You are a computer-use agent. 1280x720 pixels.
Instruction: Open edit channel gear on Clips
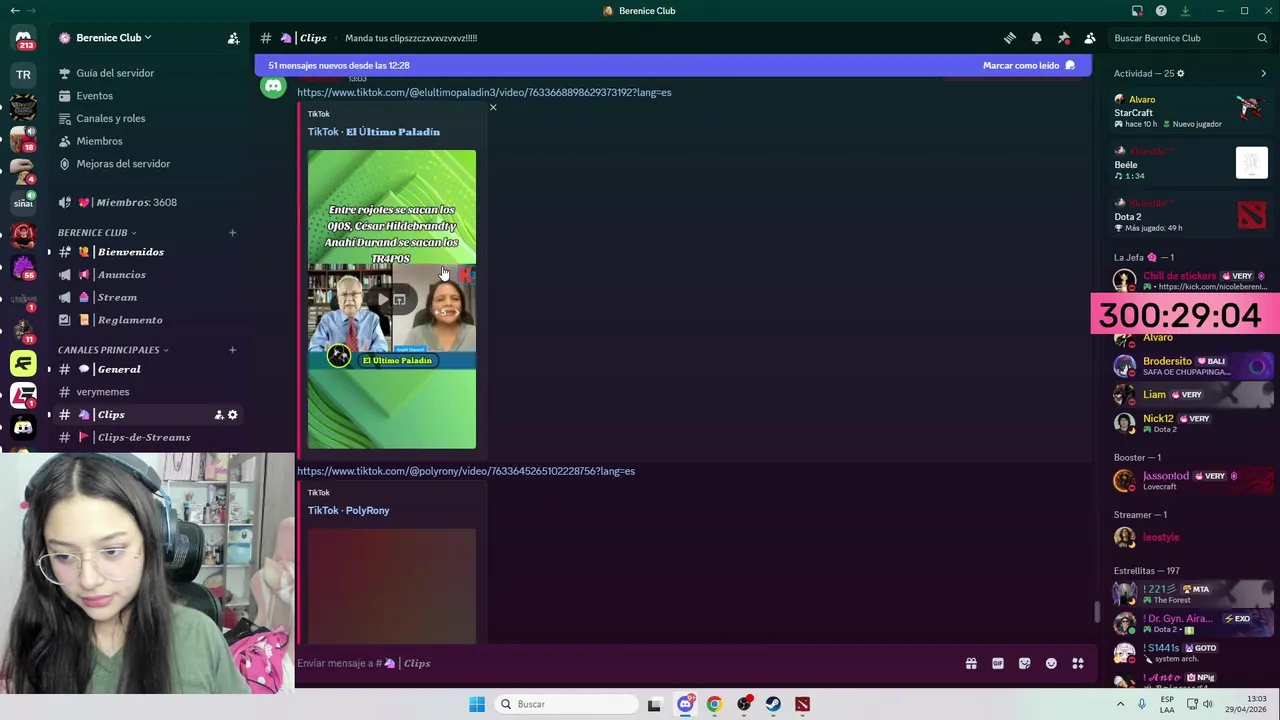233,415
